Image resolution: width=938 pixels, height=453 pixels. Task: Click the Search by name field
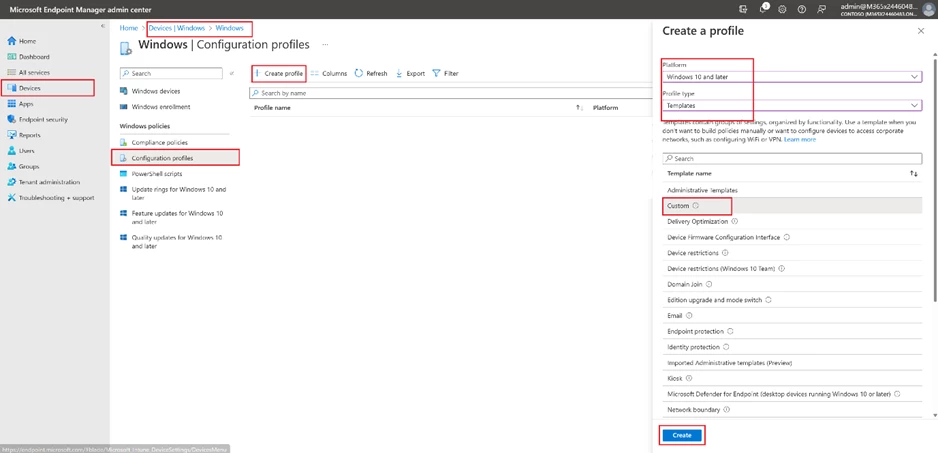point(450,93)
